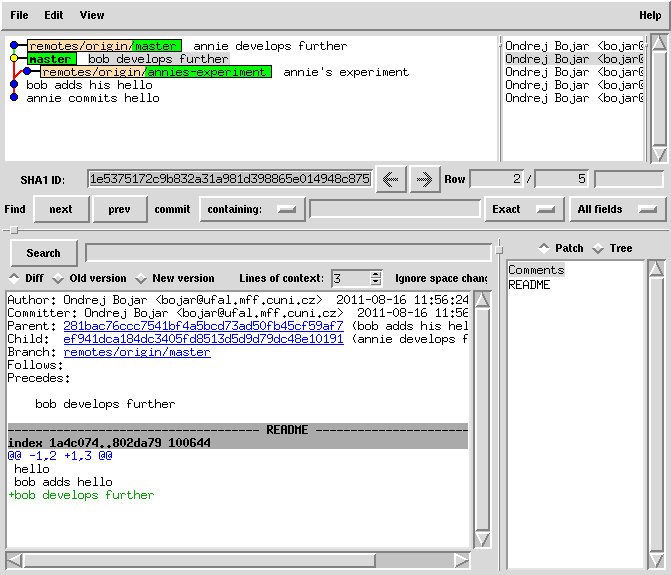Image resolution: width=671 pixels, height=575 pixels.
Task: Switch to Tree view radio button
Action: click(x=598, y=248)
